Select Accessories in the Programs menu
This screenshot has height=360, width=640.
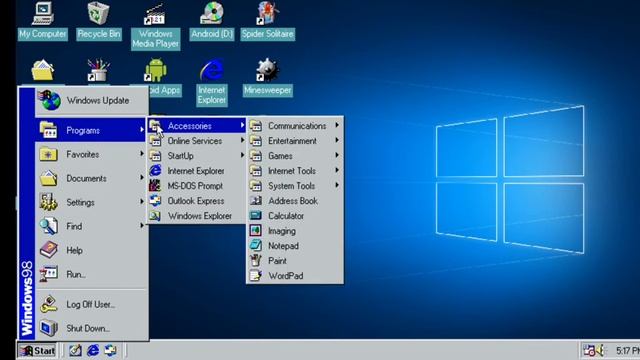pos(197,126)
